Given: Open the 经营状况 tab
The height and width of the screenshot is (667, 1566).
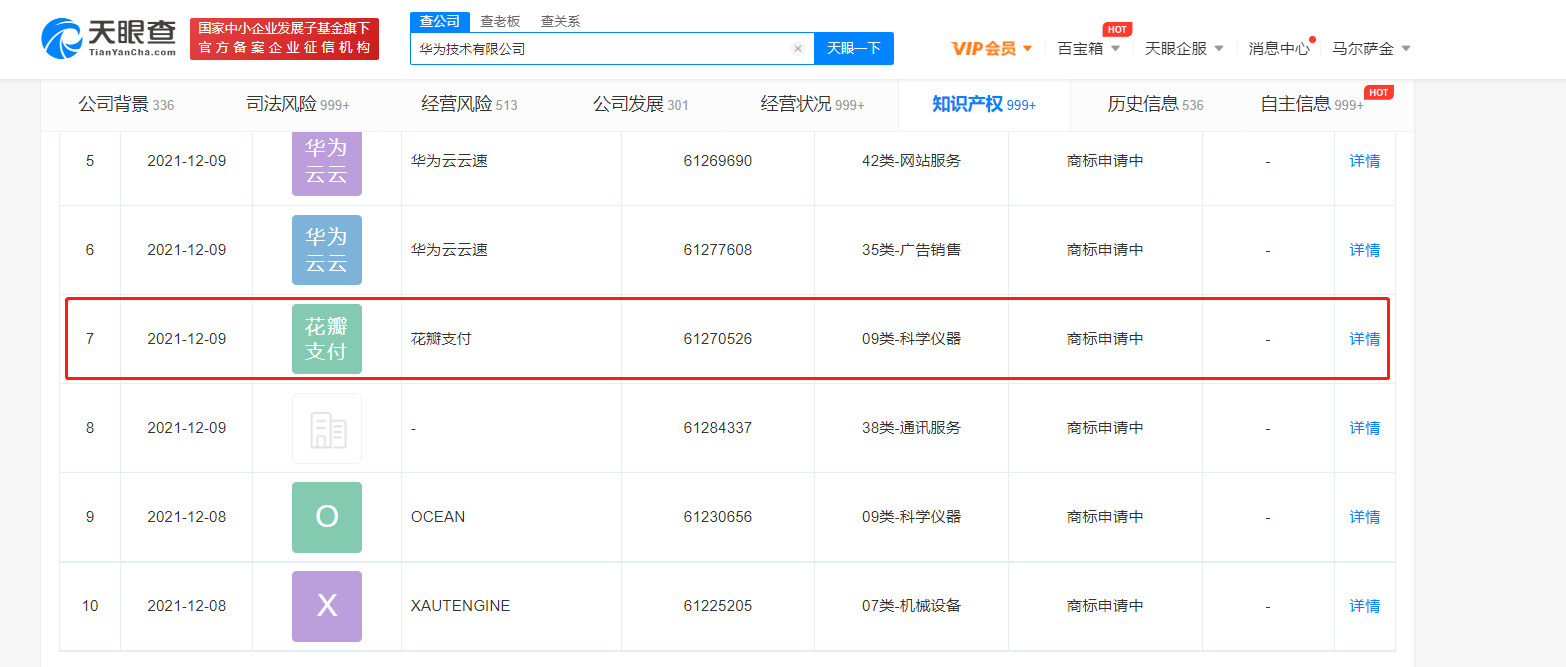Looking at the screenshot, I should (x=812, y=104).
